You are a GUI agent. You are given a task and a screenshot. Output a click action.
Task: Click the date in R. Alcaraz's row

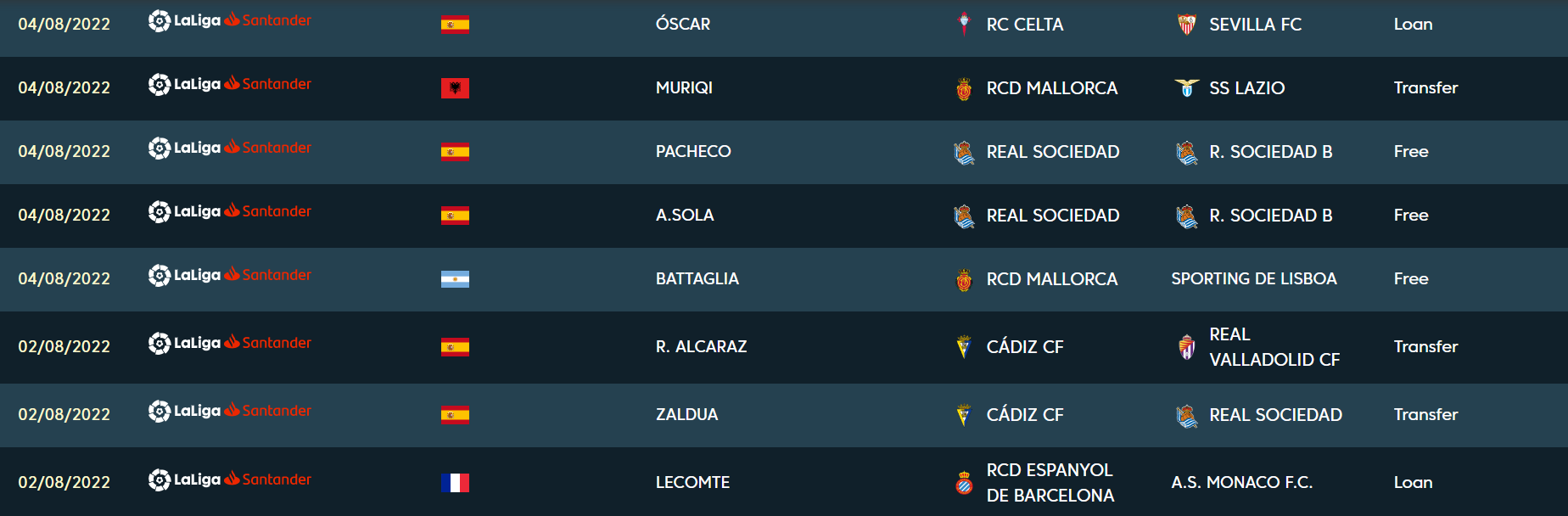pos(64,347)
